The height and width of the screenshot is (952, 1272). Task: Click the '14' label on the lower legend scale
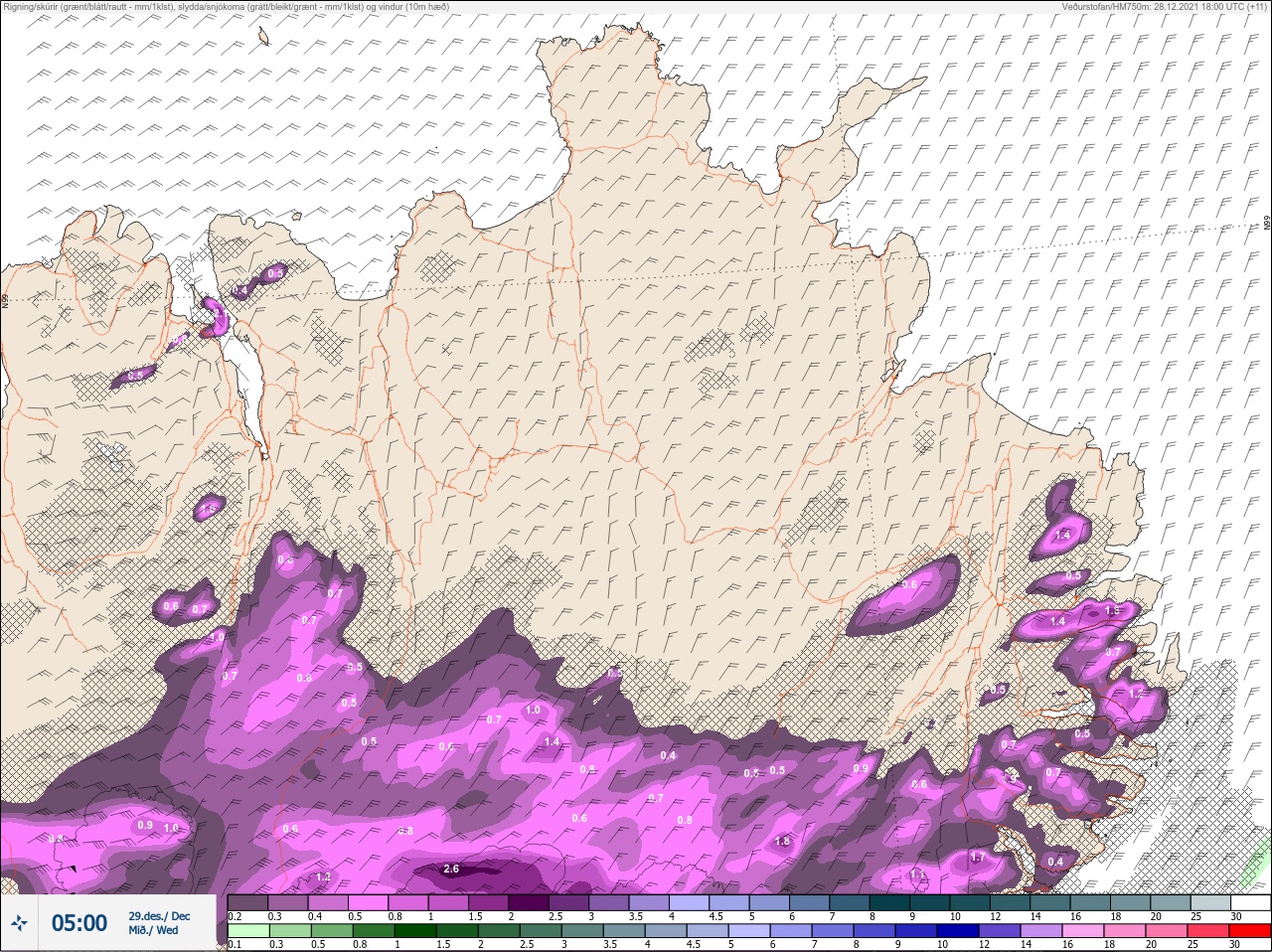(1026, 944)
